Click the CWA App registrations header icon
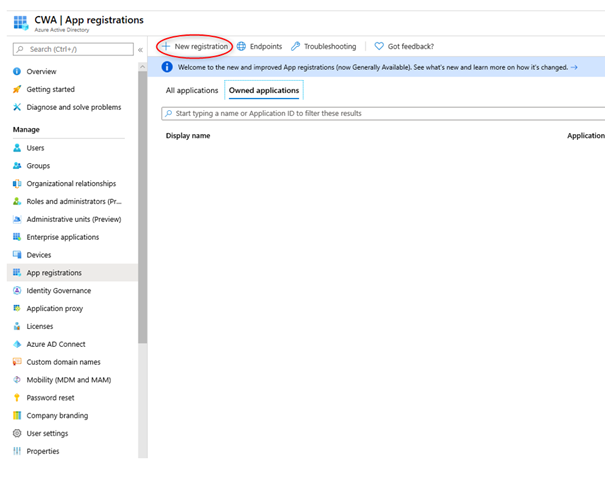The image size is (605, 489). pyautogui.click(x=21, y=23)
